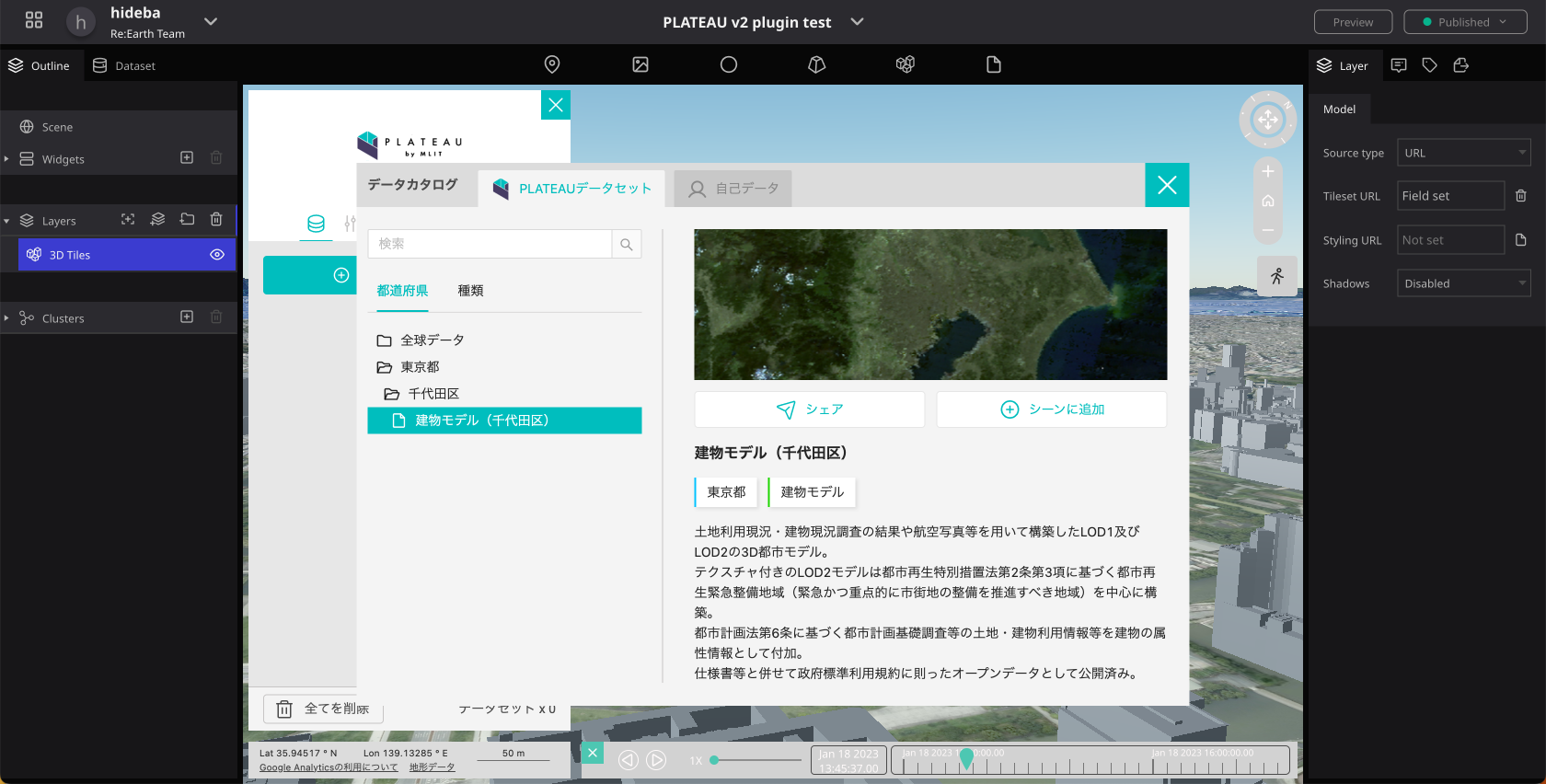The height and width of the screenshot is (784, 1546).
Task: Select the 3D model cube tool
Action: (817, 64)
